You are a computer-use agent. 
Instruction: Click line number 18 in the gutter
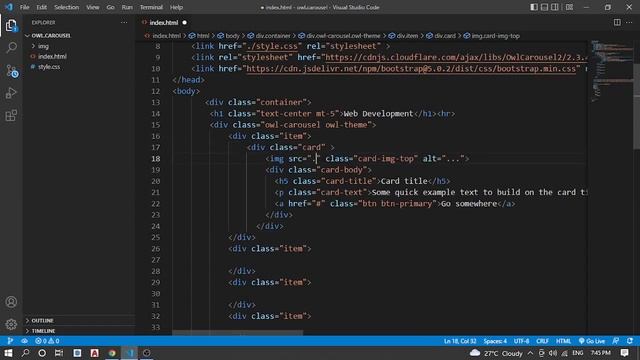pyautogui.click(x=156, y=159)
